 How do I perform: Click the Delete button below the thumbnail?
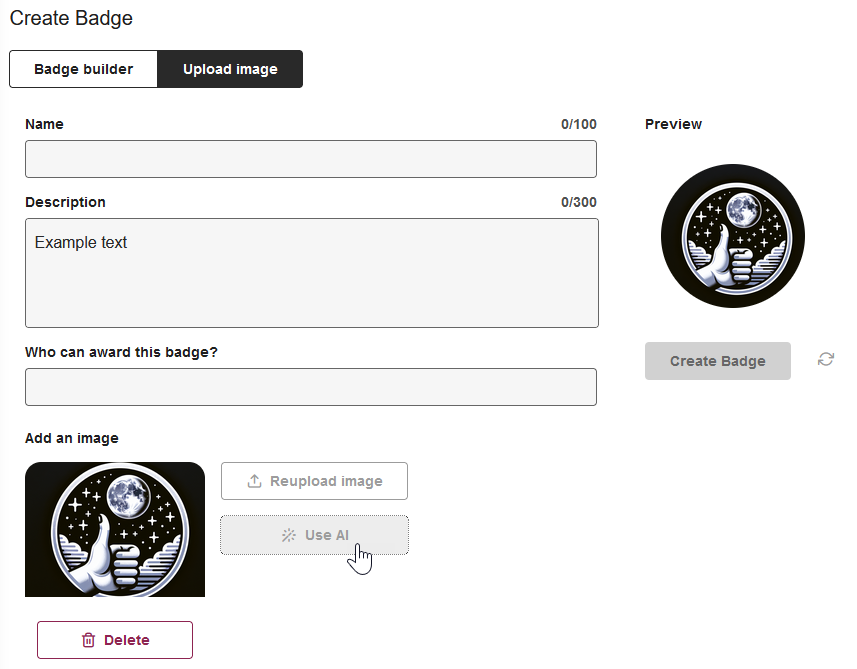(x=114, y=640)
